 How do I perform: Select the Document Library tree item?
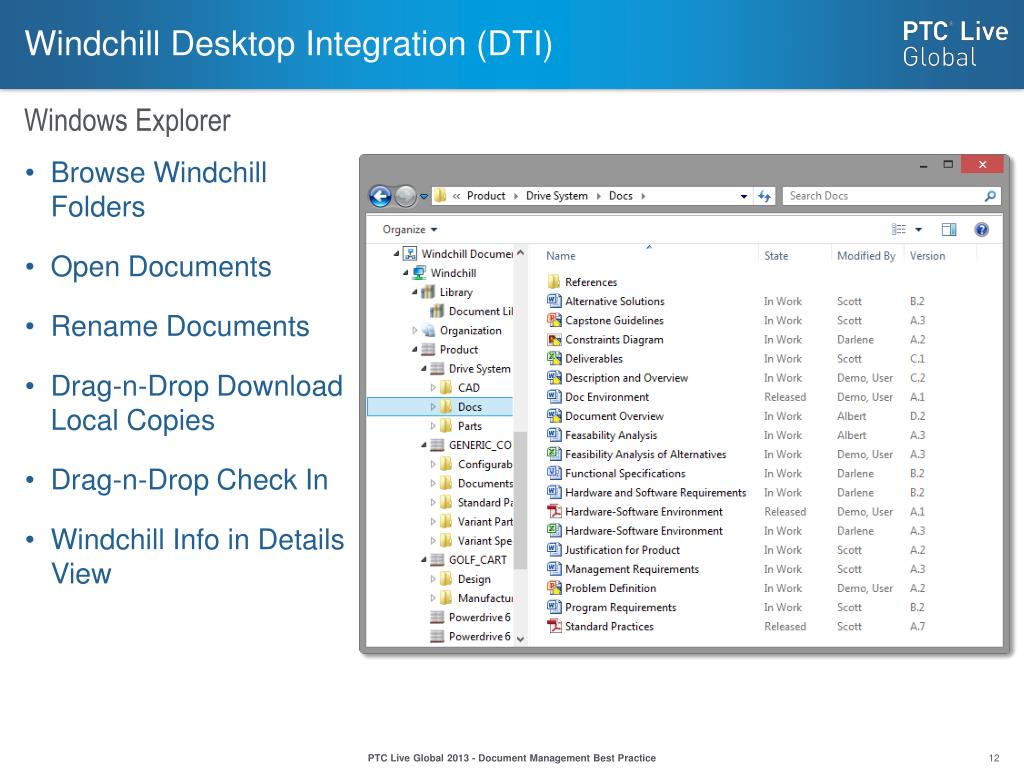481,312
